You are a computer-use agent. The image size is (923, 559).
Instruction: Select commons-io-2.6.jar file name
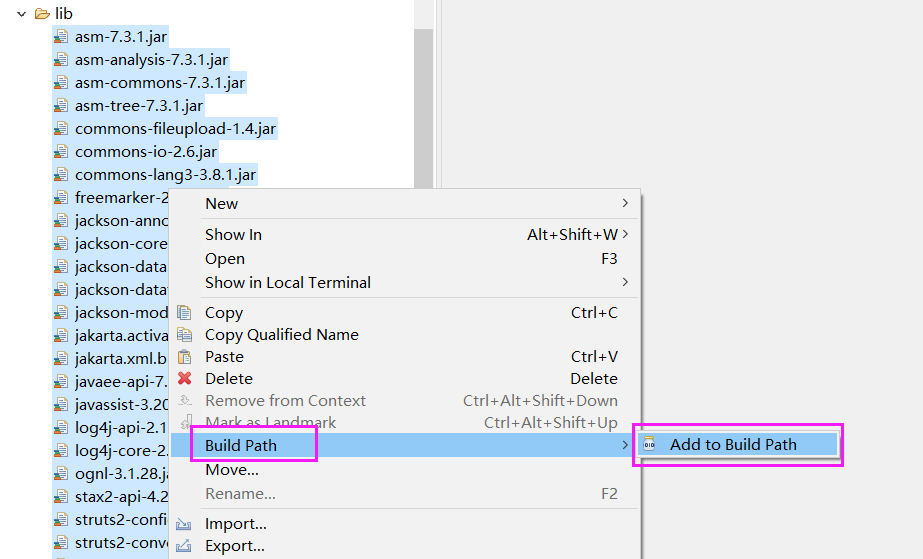[x=146, y=152]
